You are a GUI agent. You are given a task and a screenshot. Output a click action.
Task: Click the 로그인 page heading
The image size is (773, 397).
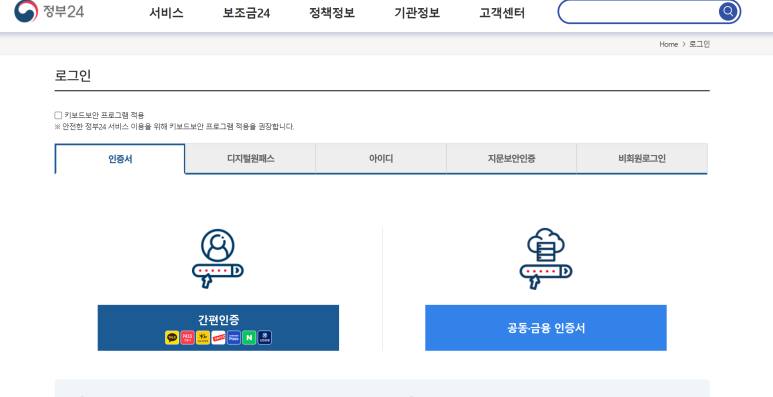tap(73, 76)
